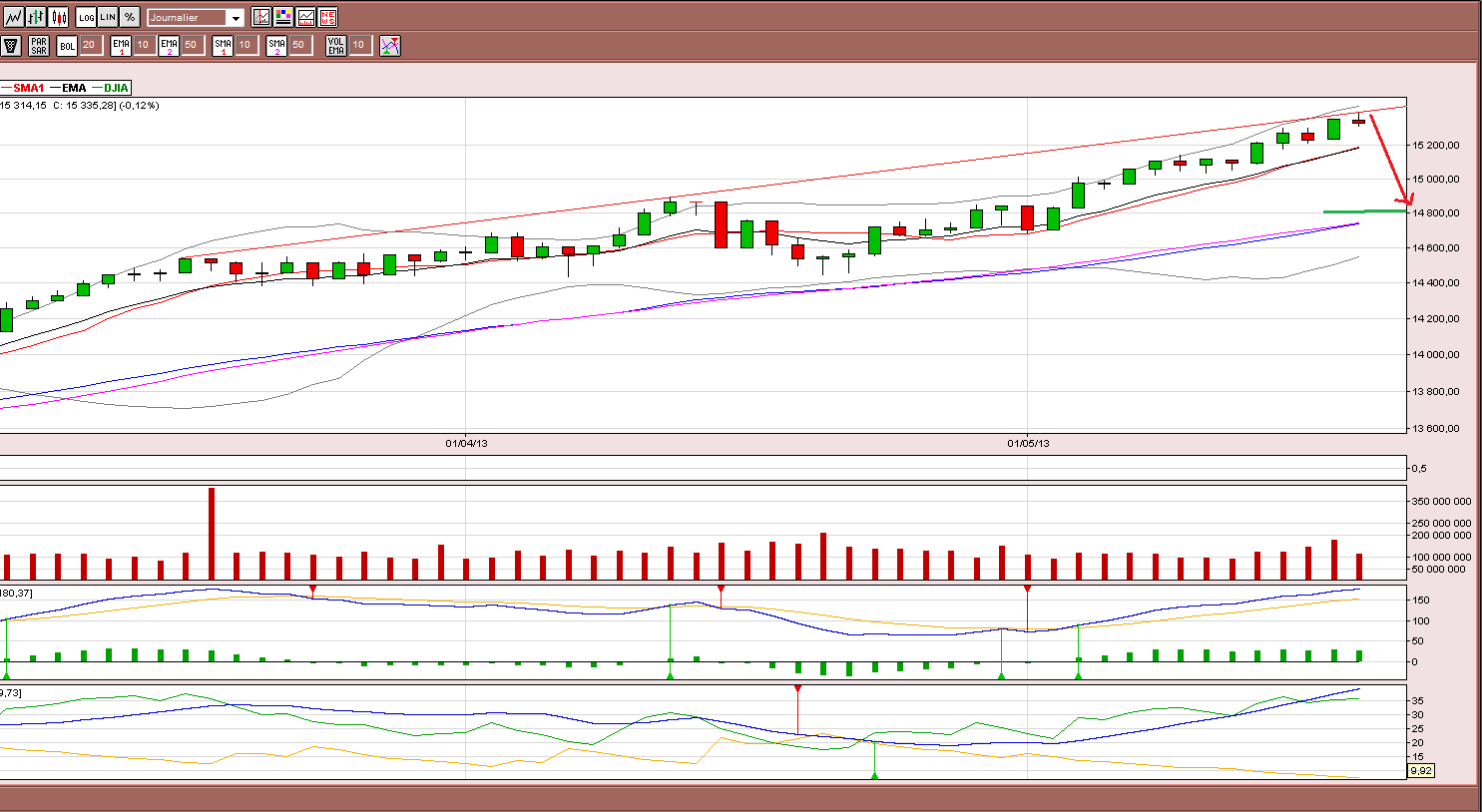Click the 0,5 scale label
Screen dimensions: 1482x812
1419,469
